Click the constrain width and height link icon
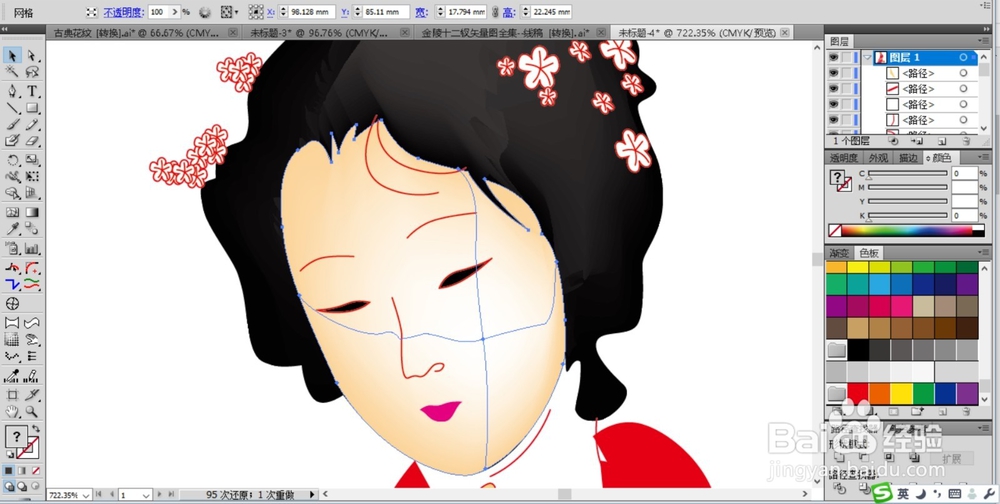Screen dimensions: 1000x504 point(495,12)
